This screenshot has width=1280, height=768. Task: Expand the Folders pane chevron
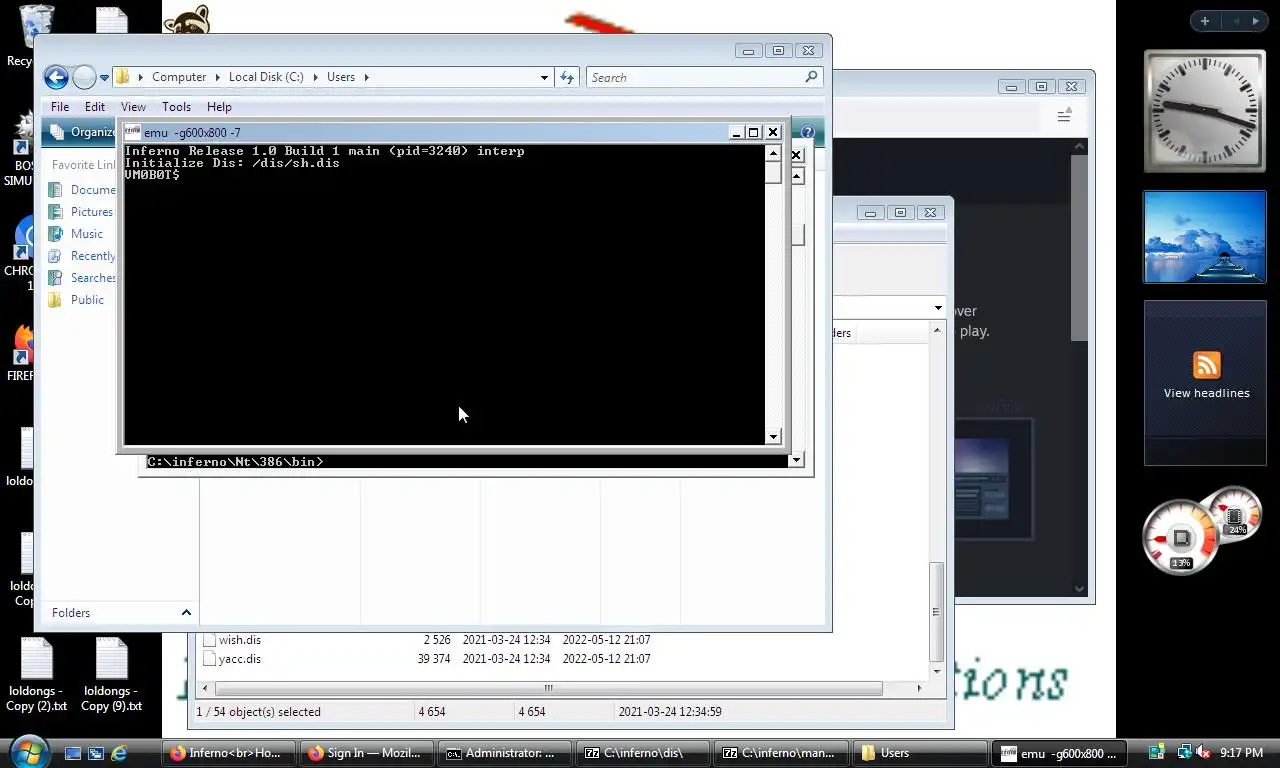pyautogui.click(x=186, y=613)
